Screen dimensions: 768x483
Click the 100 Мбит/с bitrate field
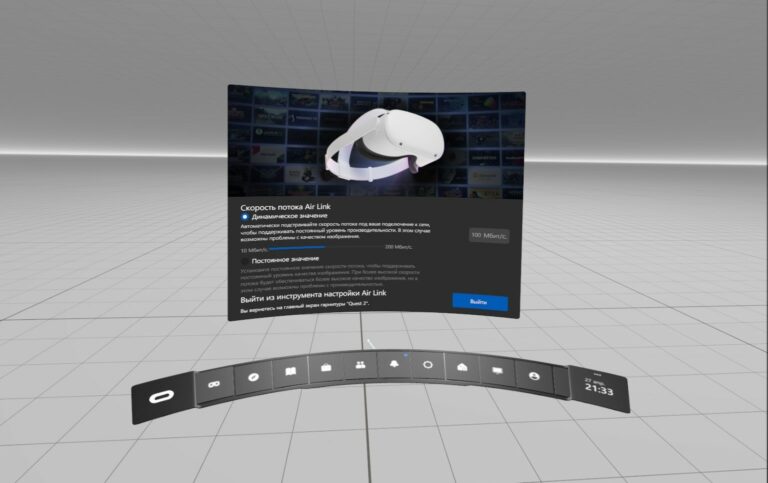point(489,236)
